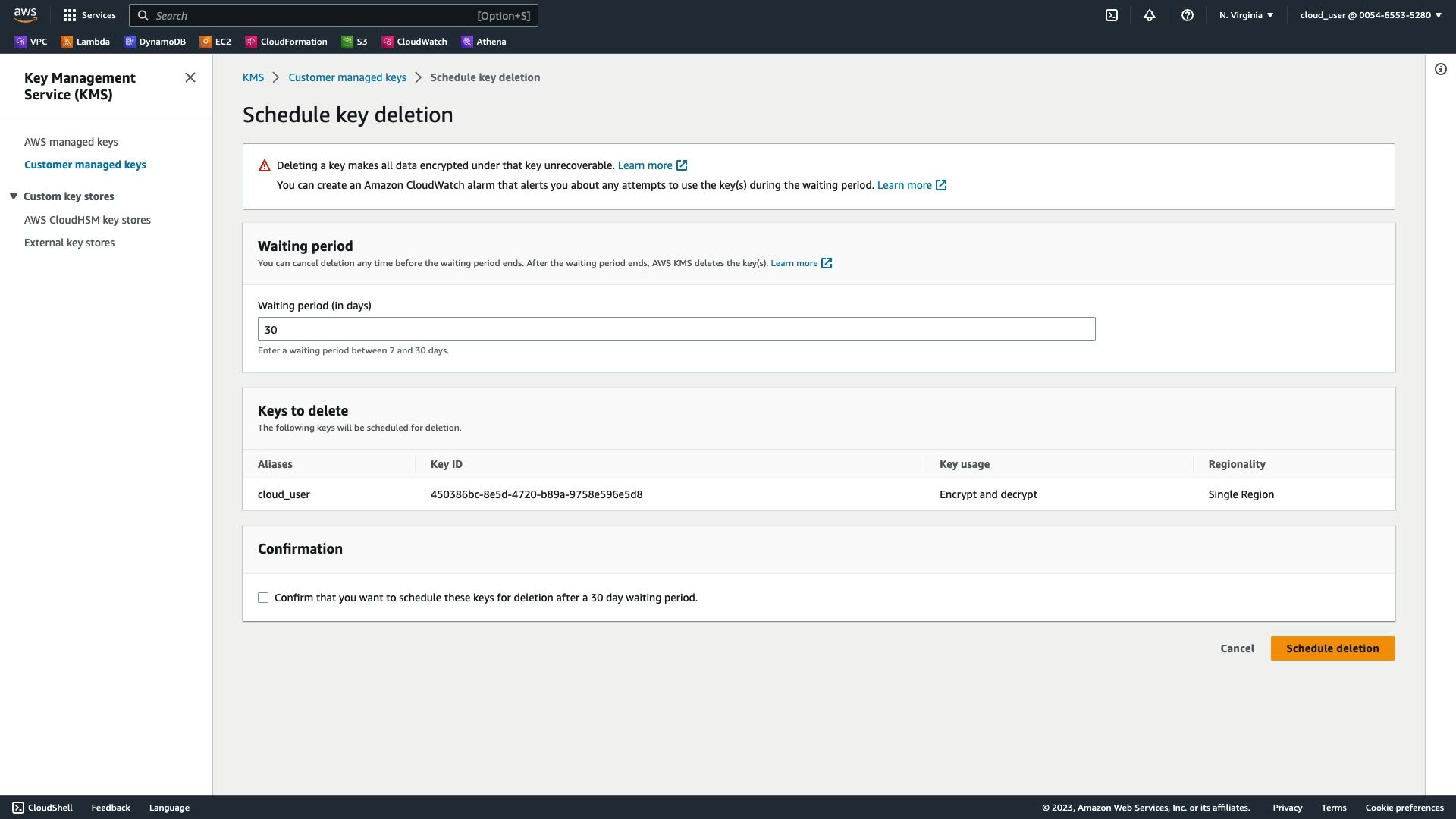Click the AWS logo home icon
Viewport: 1456px width, 819px height.
[x=25, y=15]
